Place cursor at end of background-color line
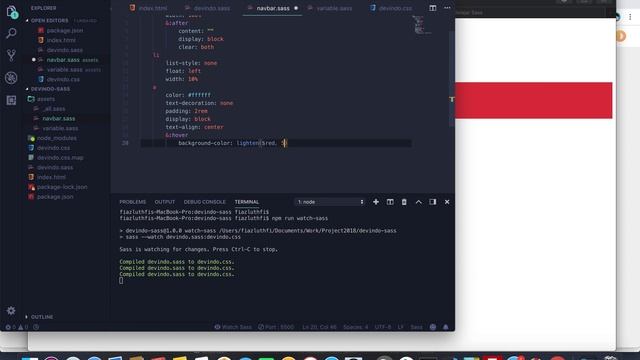The image size is (640, 360). (288, 143)
